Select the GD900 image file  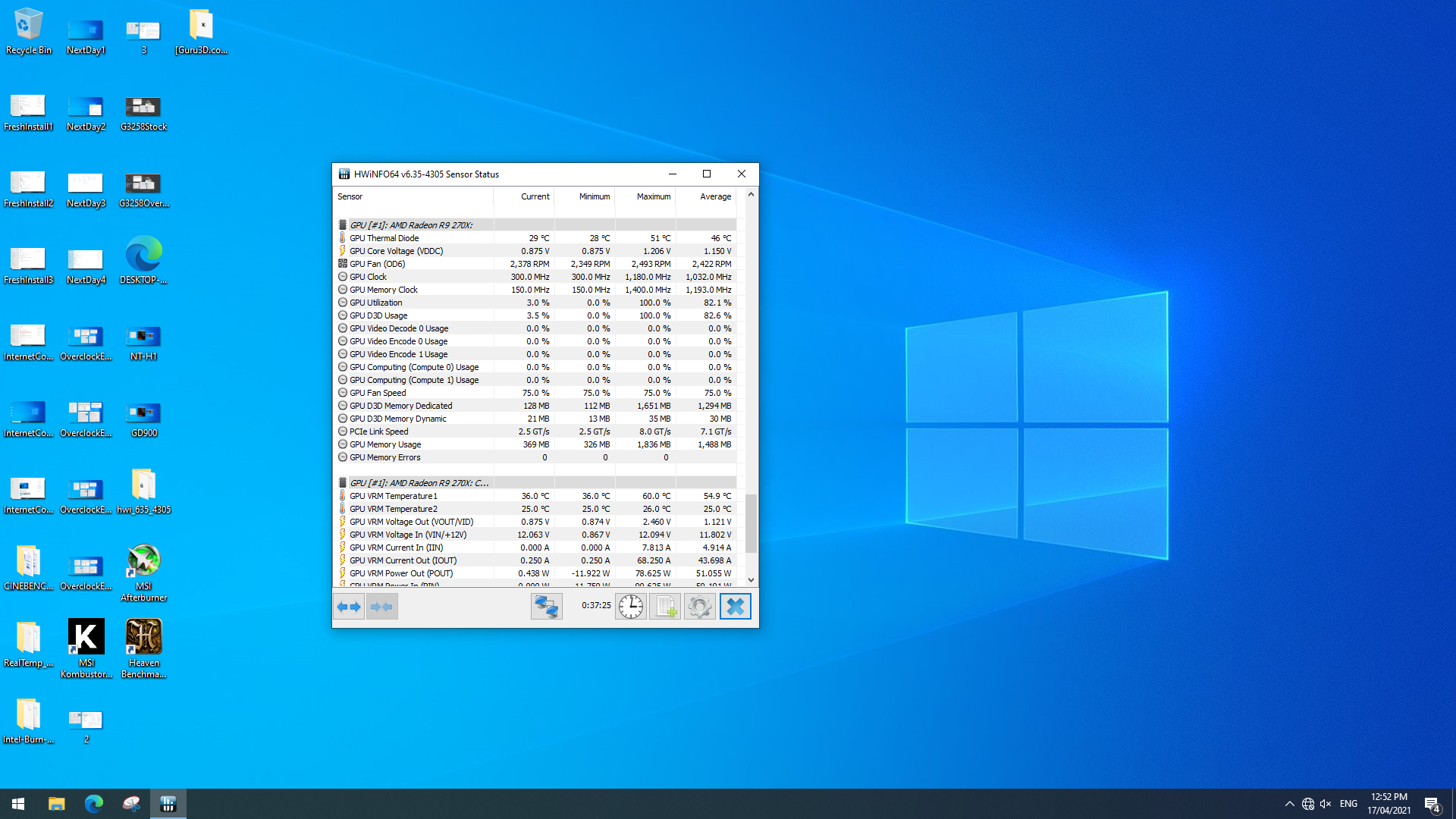(x=143, y=419)
